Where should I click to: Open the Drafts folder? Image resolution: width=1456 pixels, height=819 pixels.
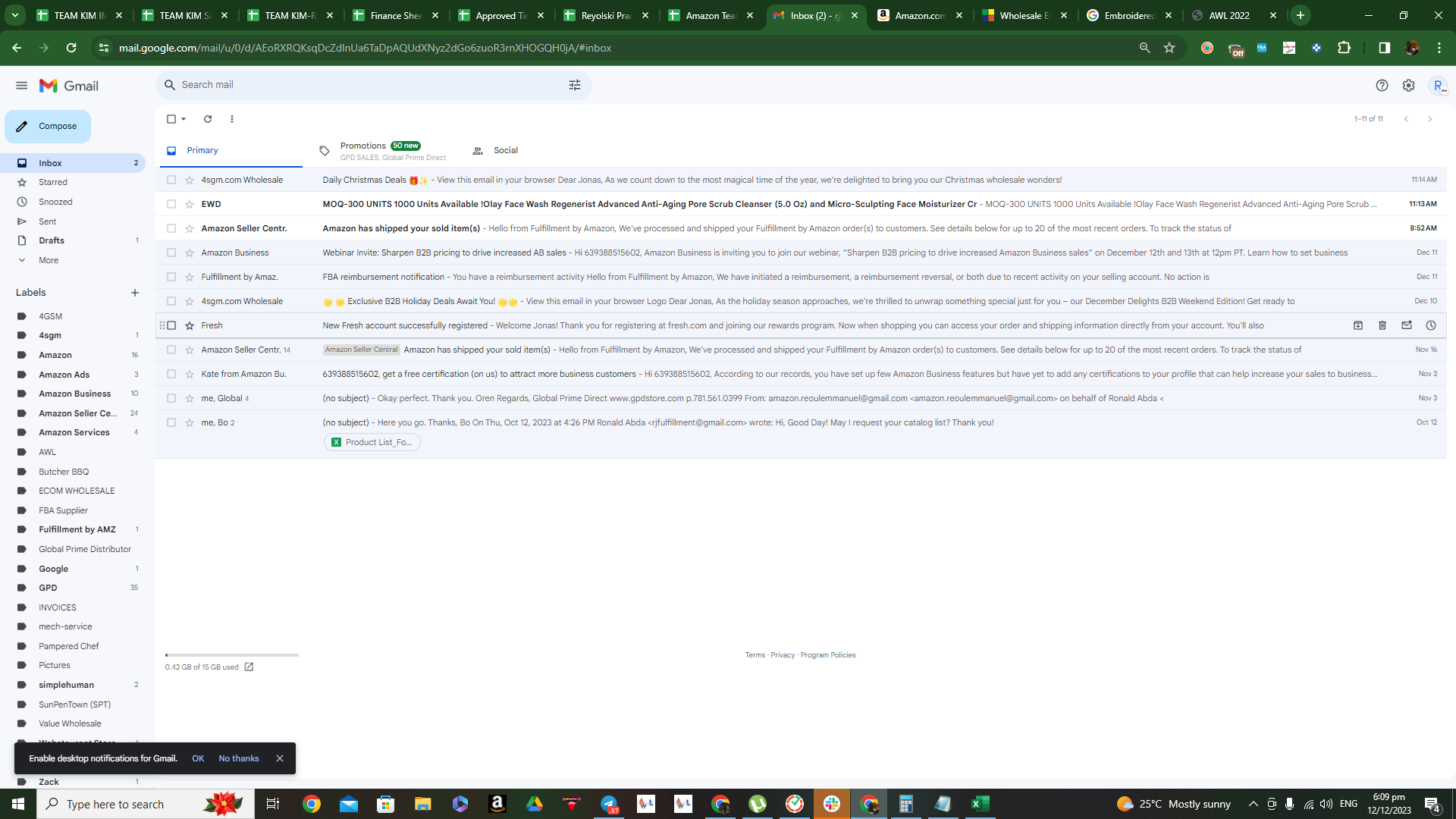click(52, 241)
